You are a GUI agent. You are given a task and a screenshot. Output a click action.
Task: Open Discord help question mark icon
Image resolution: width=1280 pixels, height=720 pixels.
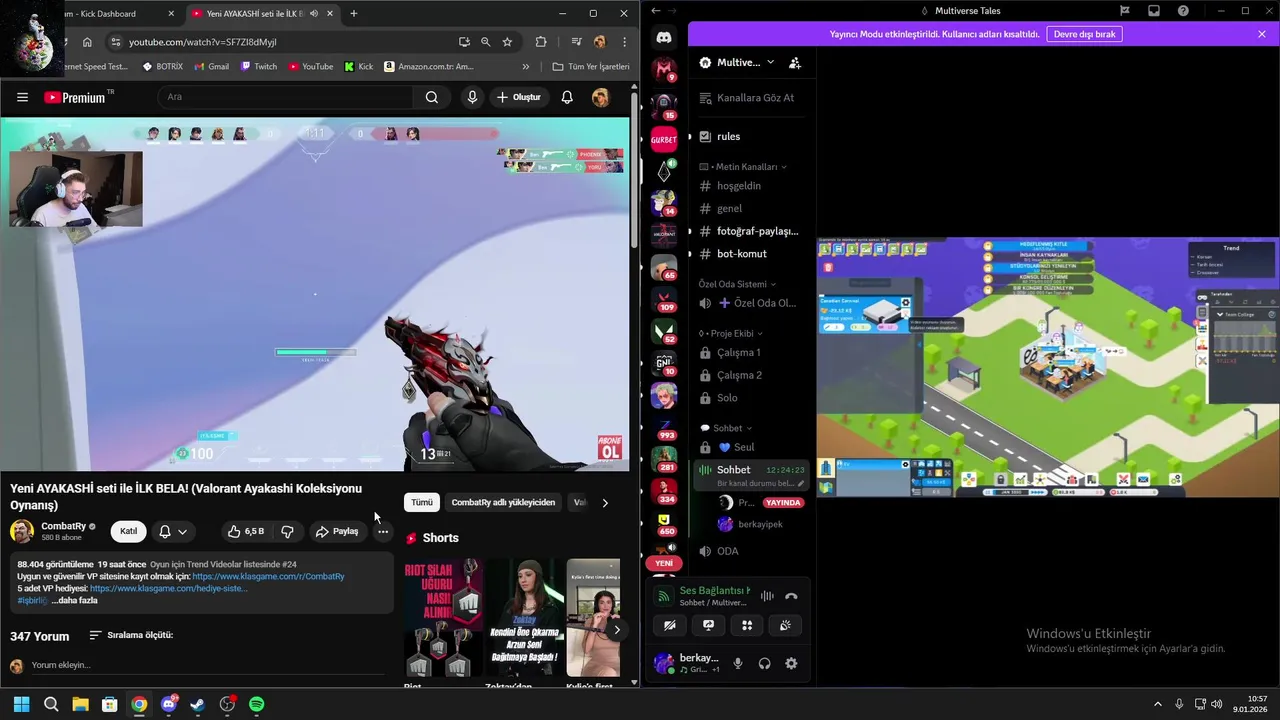tap(1184, 11)
